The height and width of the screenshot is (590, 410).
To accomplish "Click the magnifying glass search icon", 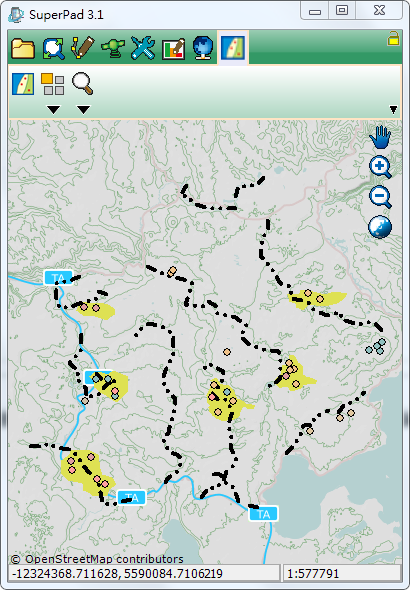I will (x=82, y=84).
